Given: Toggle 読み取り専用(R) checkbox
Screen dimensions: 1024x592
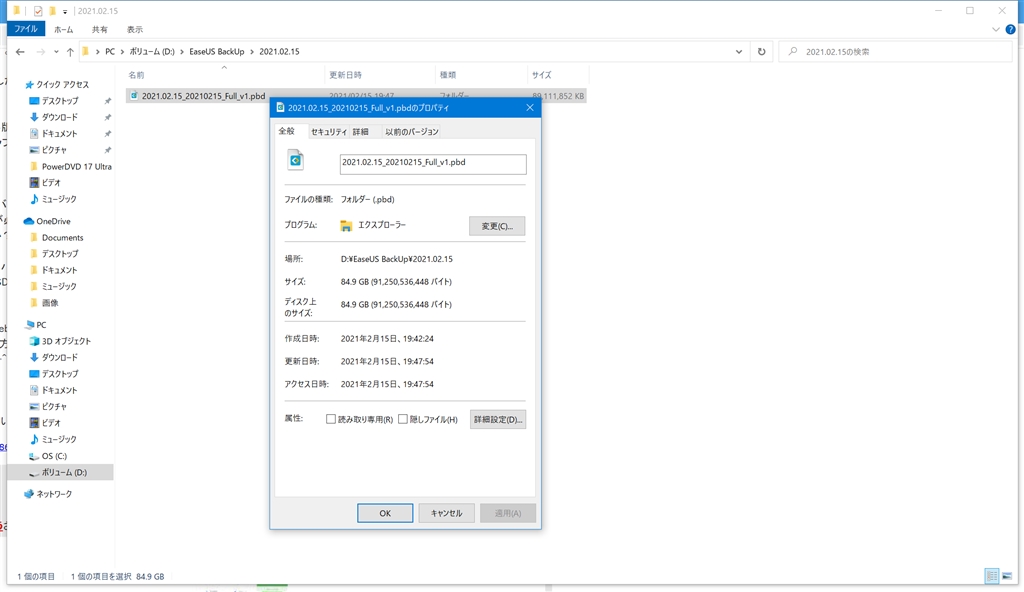Looking at the screenshot, I should pyautogui.click(x=330, y=419).
